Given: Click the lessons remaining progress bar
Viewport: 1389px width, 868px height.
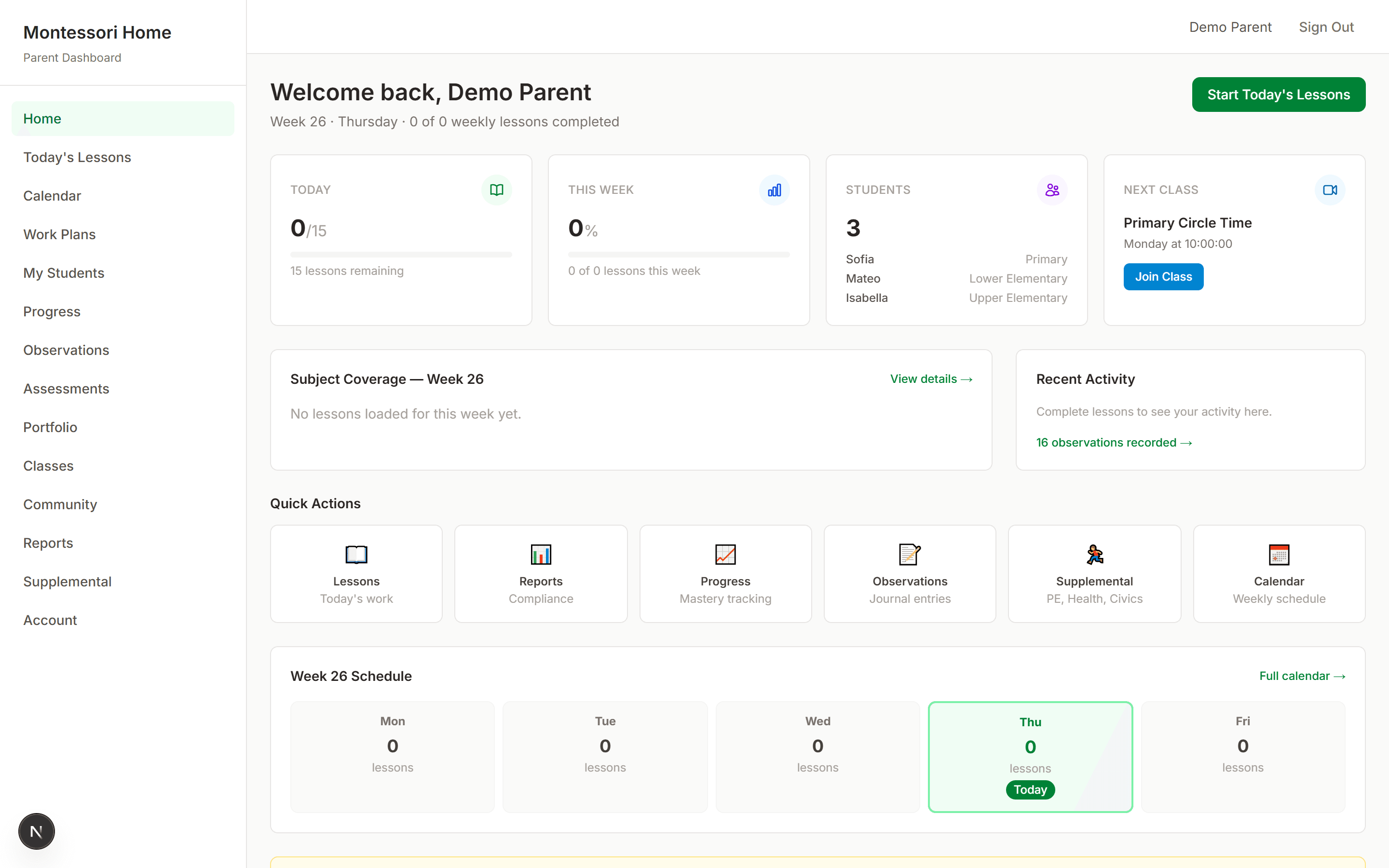Looking at the screenshot, I should tap(401, 254).
